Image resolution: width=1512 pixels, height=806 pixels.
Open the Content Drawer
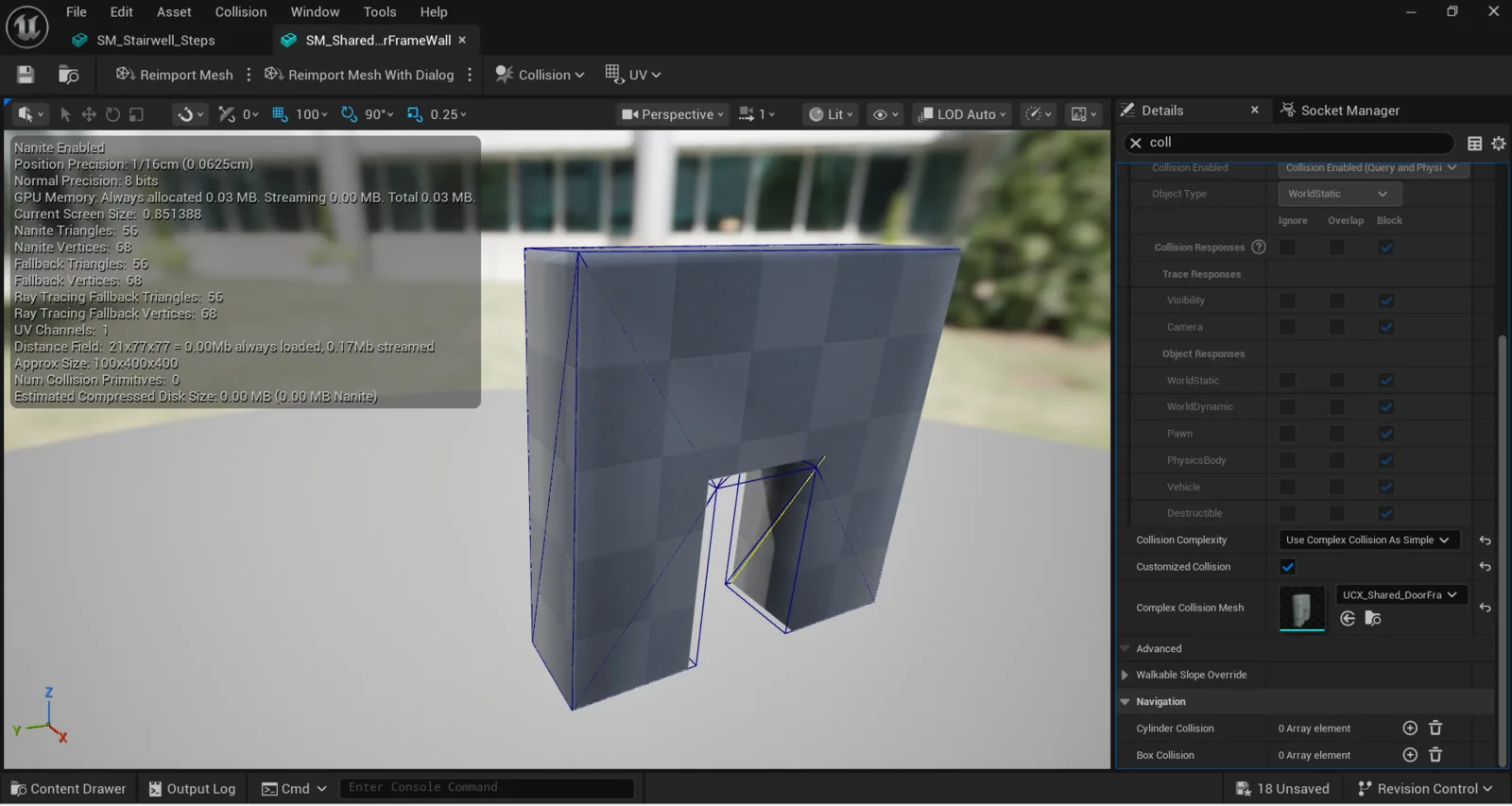coord(68,789)
